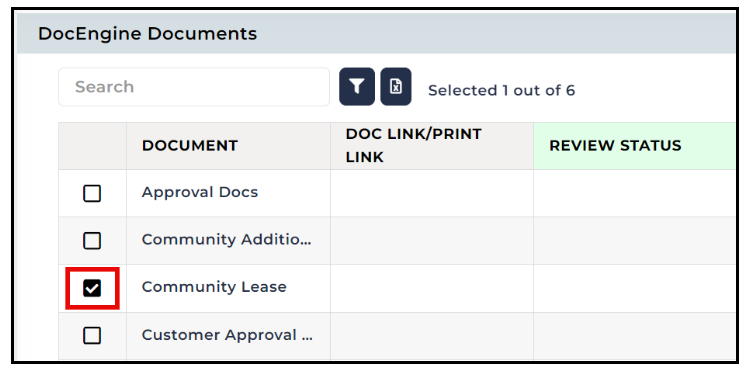Uncheck the Community Lease checkbox
This screenshot has width=748, height=368.
point(92,288)
